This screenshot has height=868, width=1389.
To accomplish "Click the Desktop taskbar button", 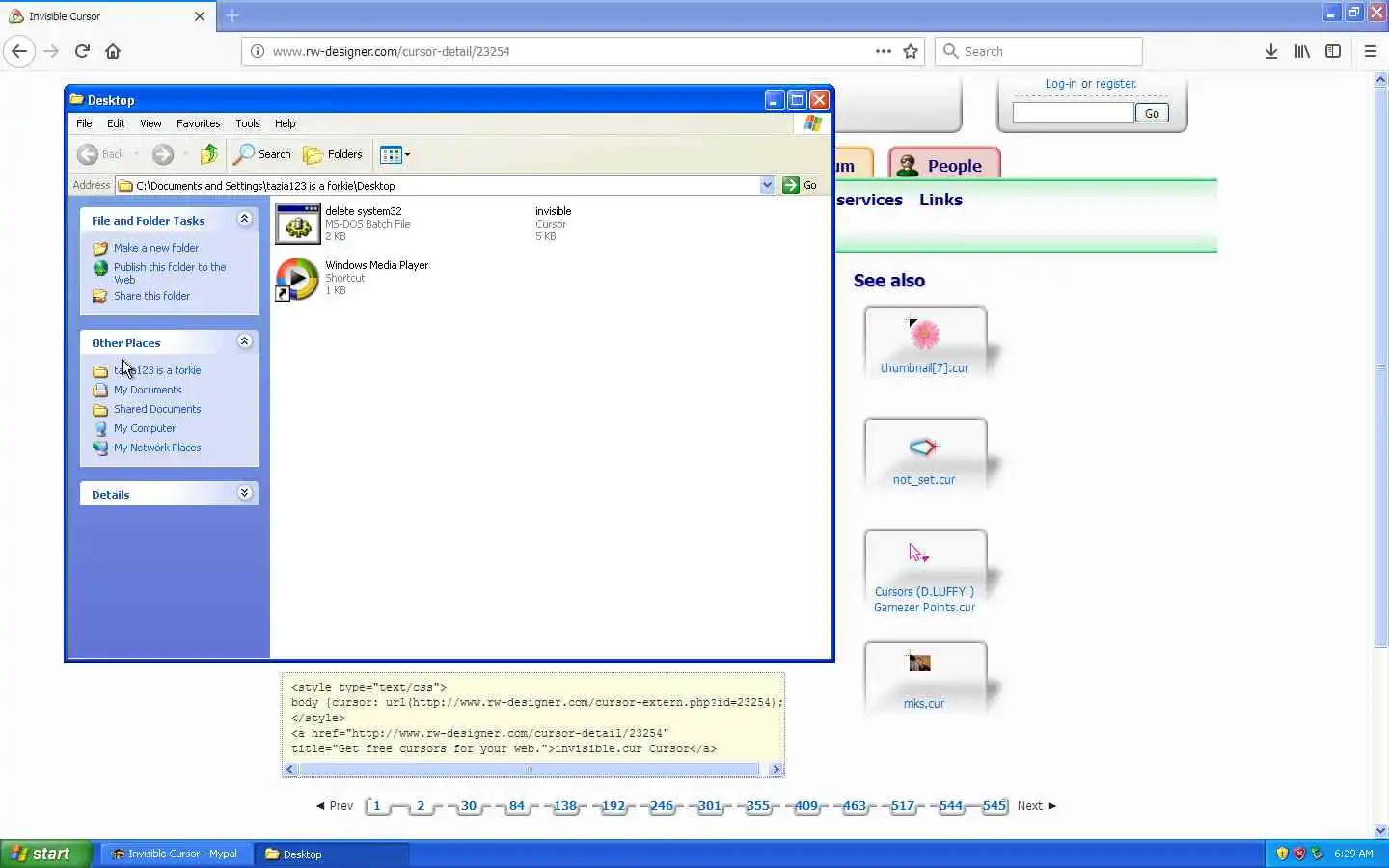I will tap(333, 854).
